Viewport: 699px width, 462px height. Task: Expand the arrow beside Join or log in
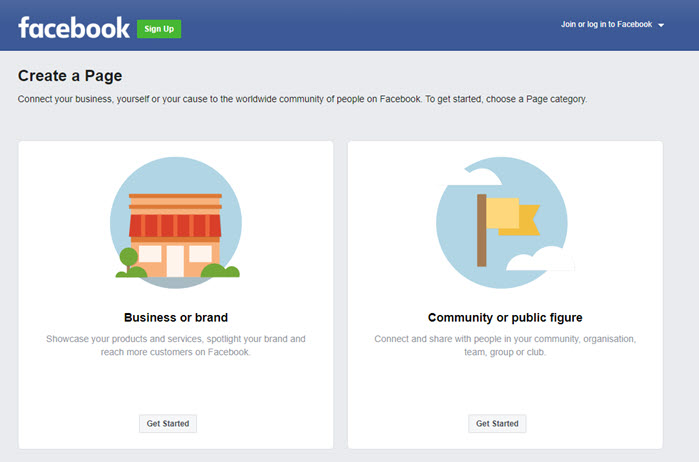tap(661, 25)
